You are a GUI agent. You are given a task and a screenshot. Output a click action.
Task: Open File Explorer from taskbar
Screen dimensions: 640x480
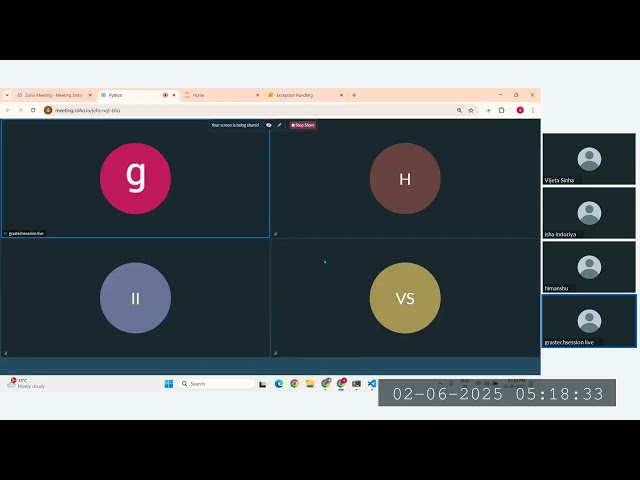[x=310, y=384]
